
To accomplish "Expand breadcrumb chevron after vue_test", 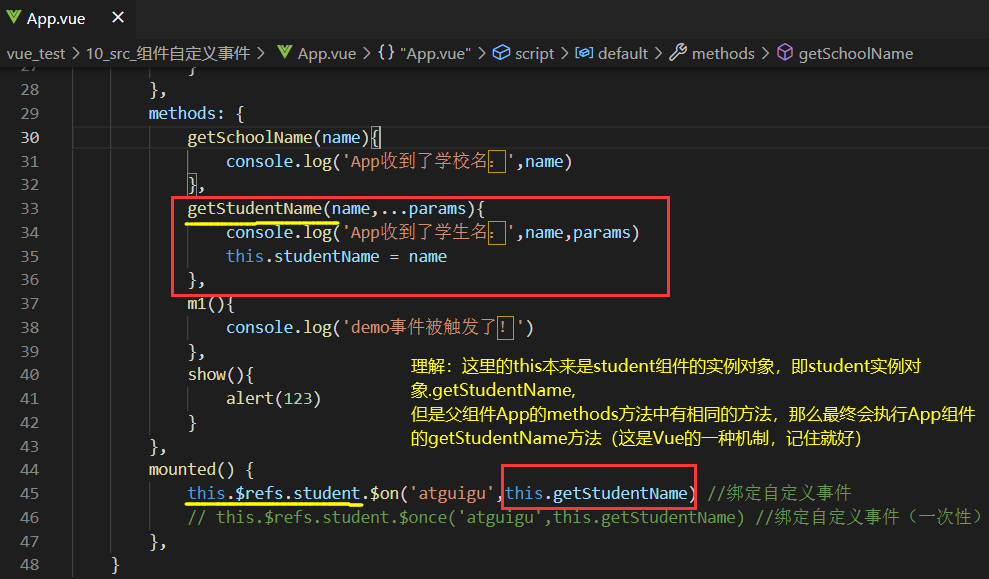I will pyautogui.click(x=75, y=54).
